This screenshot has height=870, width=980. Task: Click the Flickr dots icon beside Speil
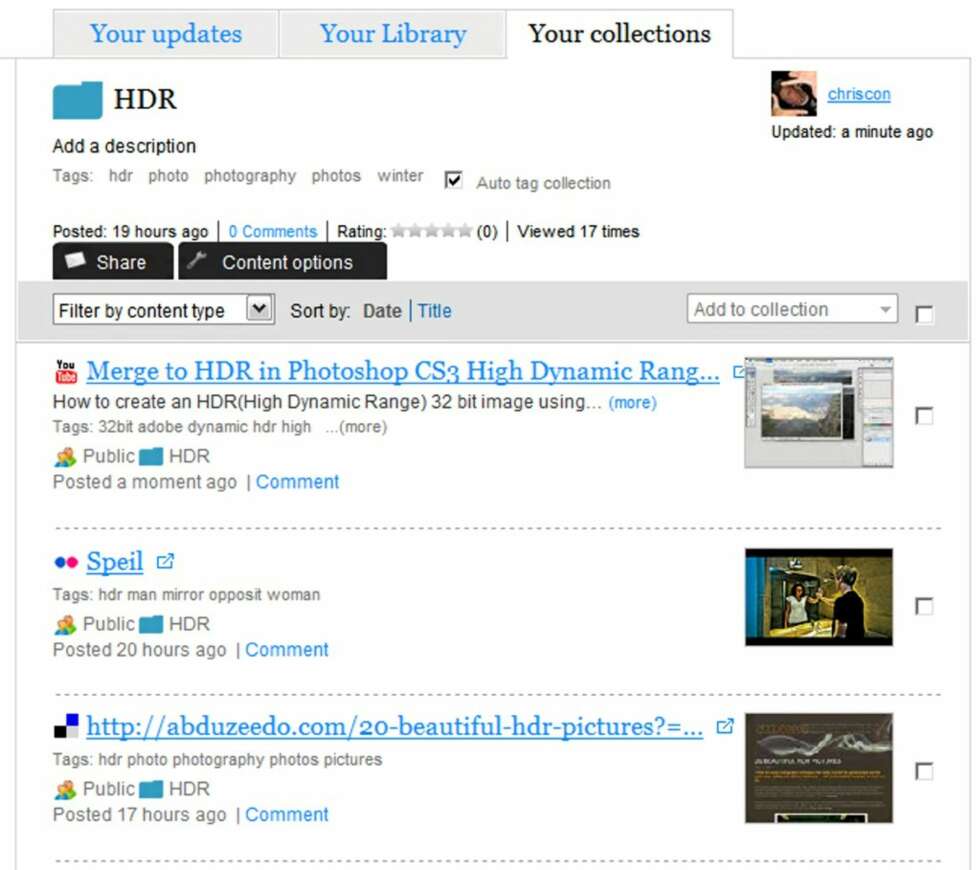click(x=66, y=562)
